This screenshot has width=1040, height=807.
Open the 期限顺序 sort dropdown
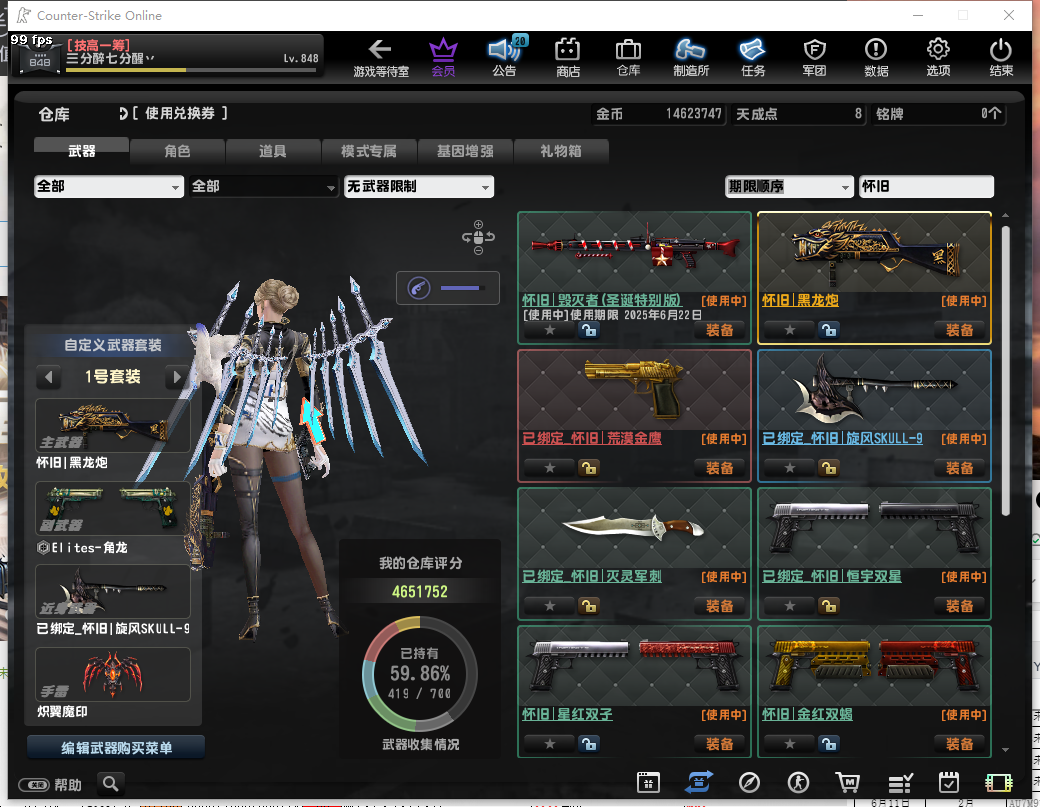[789, 186]
